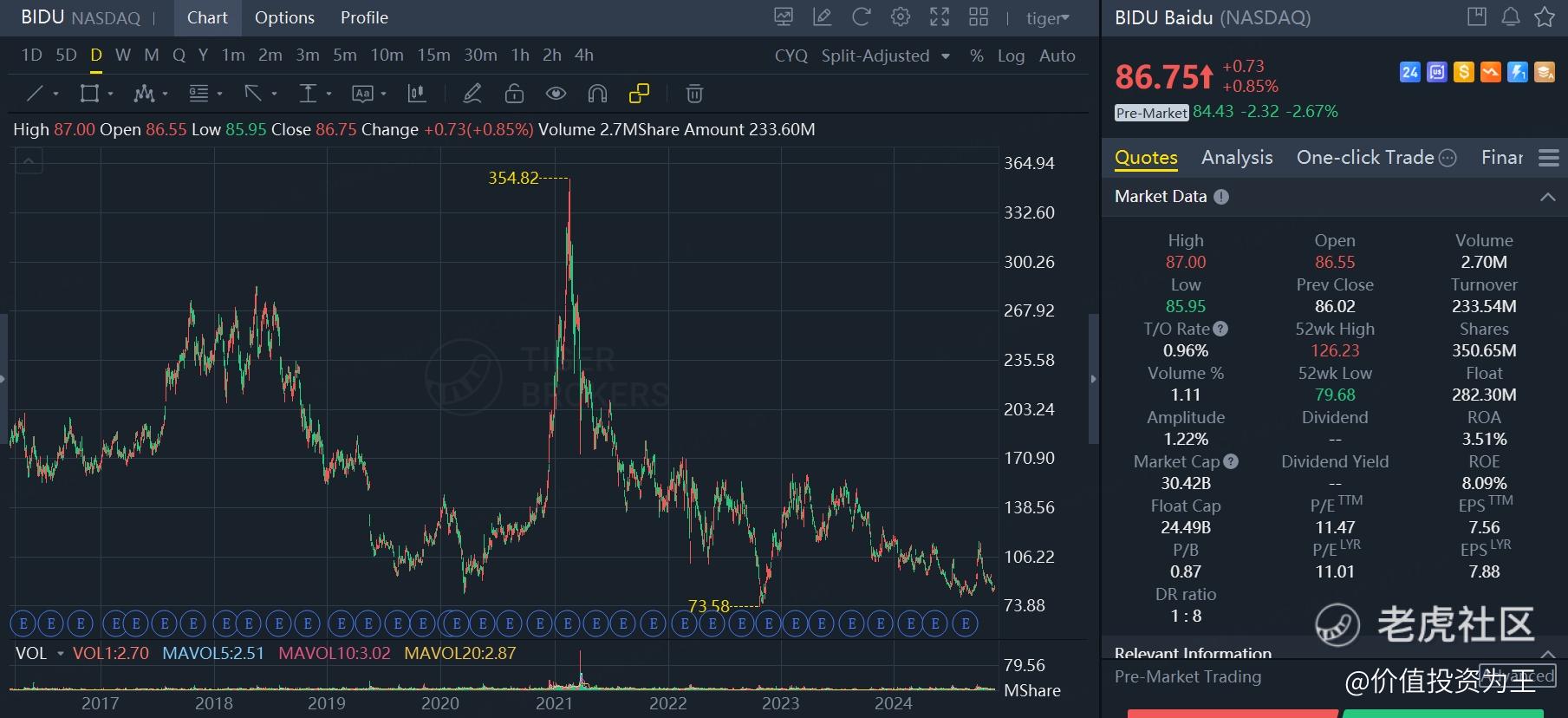Click the orange downward trend badge

point(1491,72)
